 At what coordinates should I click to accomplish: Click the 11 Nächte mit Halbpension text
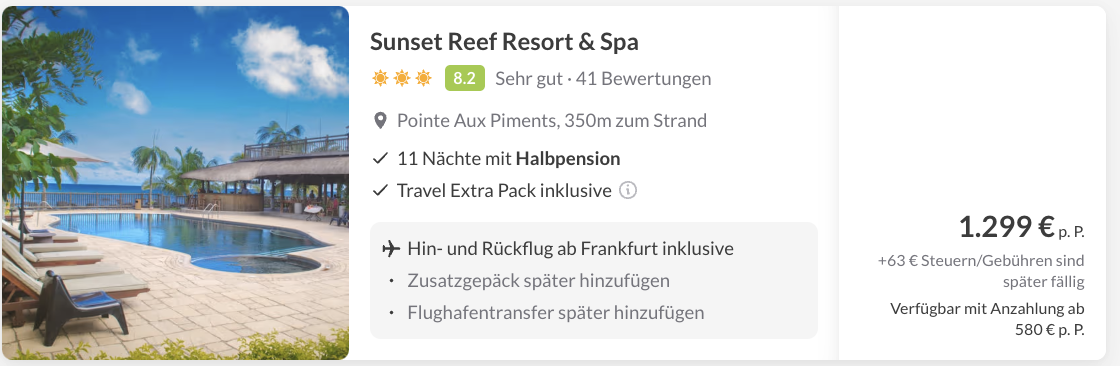[x=509, y=159]
